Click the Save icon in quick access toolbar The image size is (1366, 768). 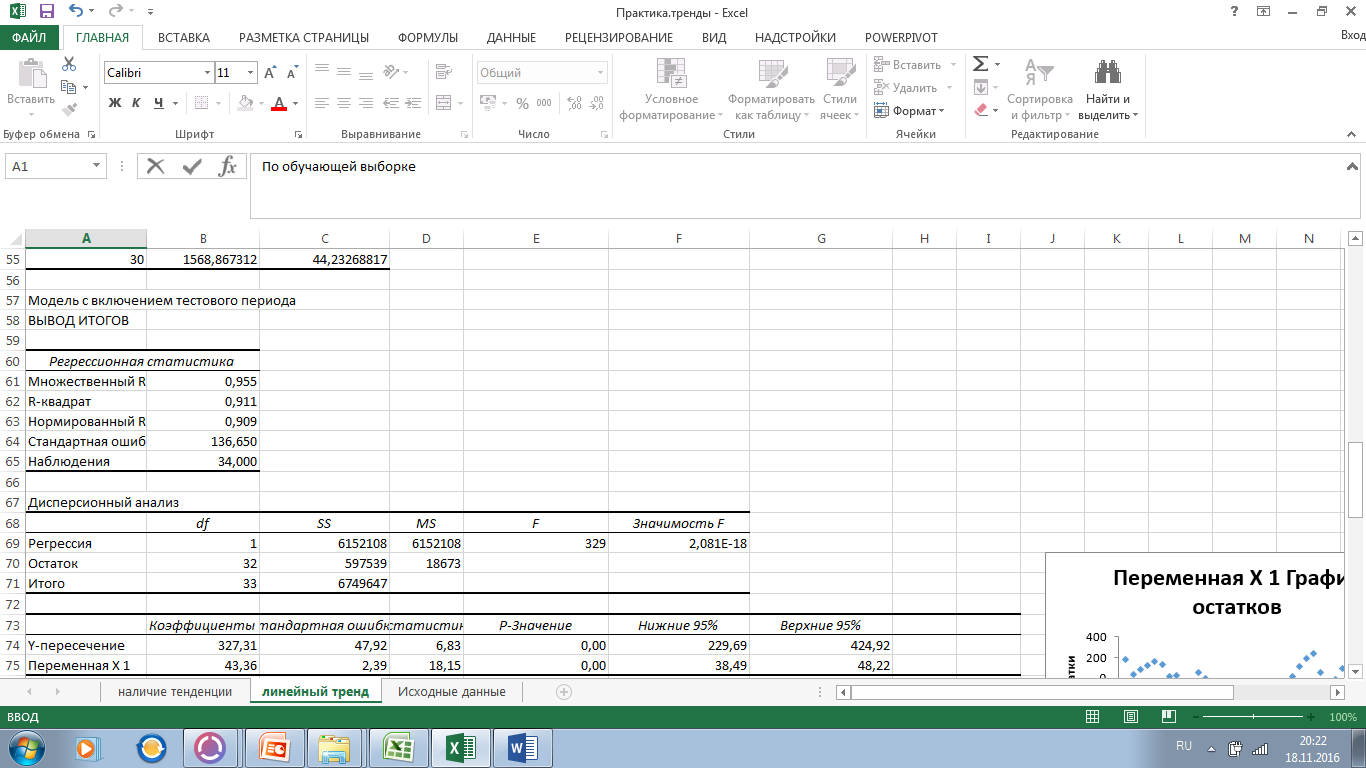pyautogui.click(x=46, y=12)
